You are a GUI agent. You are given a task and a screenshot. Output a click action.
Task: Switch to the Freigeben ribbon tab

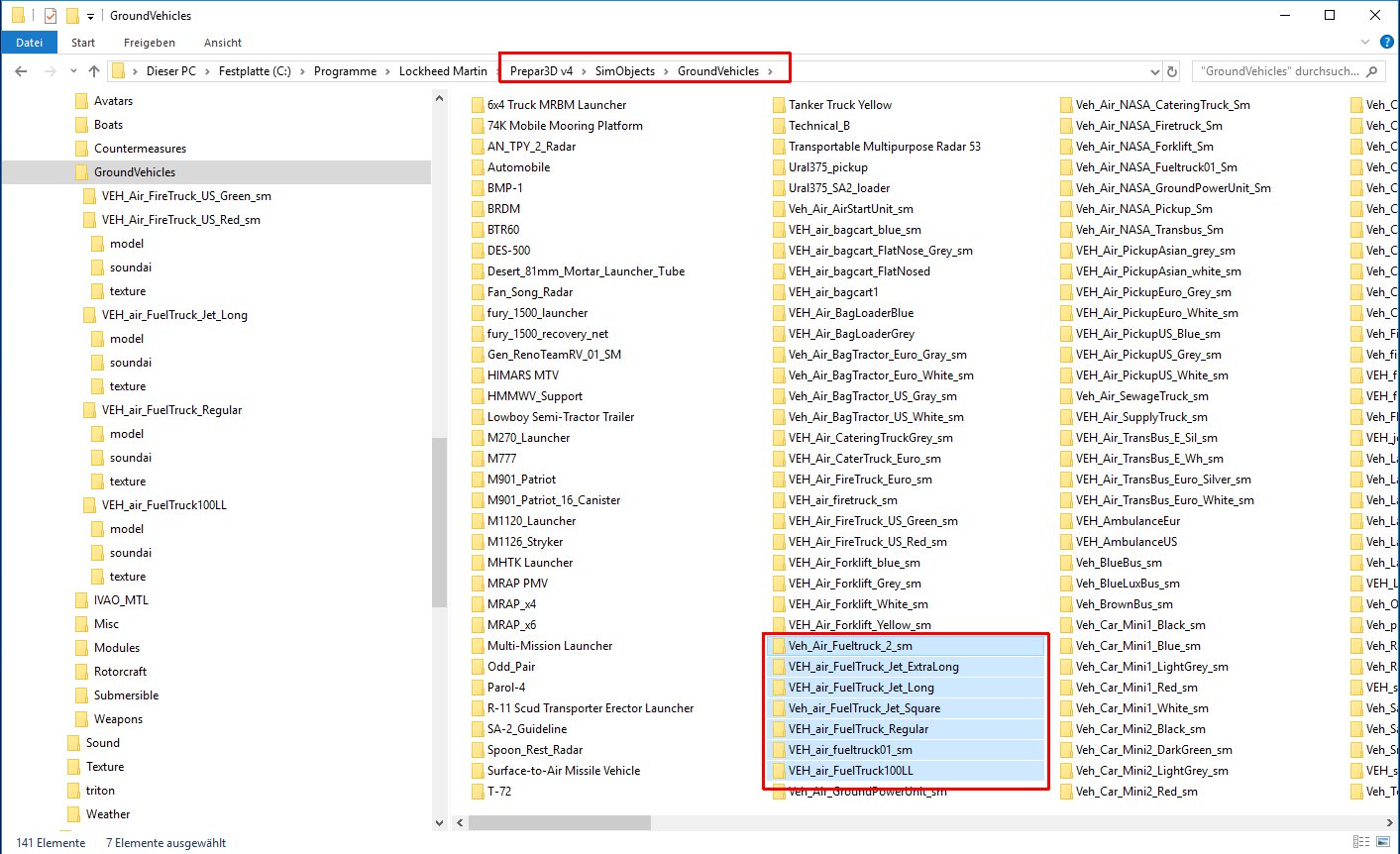coord(150,43)
